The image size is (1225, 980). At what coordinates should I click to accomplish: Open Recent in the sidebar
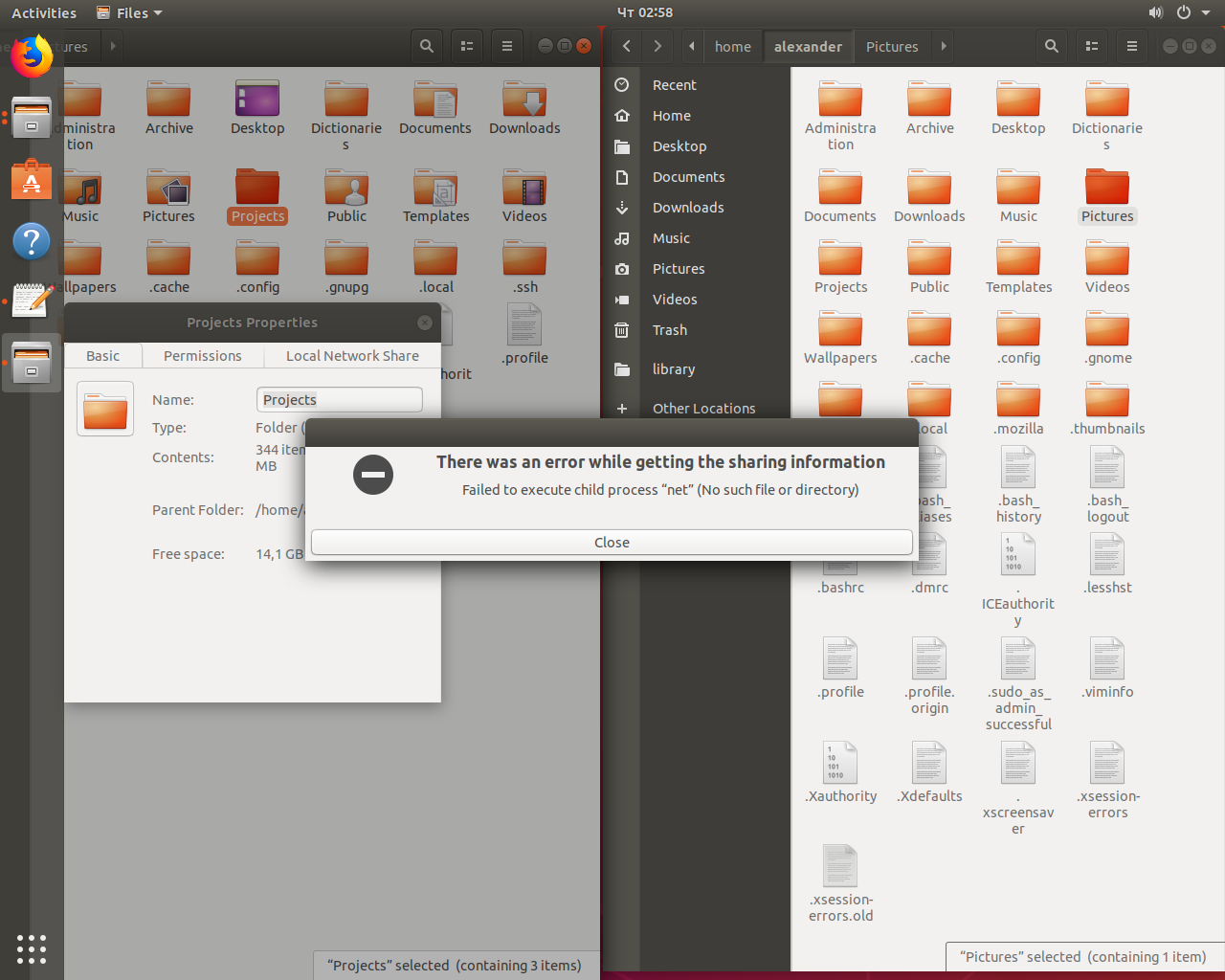(x=675, y=85)
